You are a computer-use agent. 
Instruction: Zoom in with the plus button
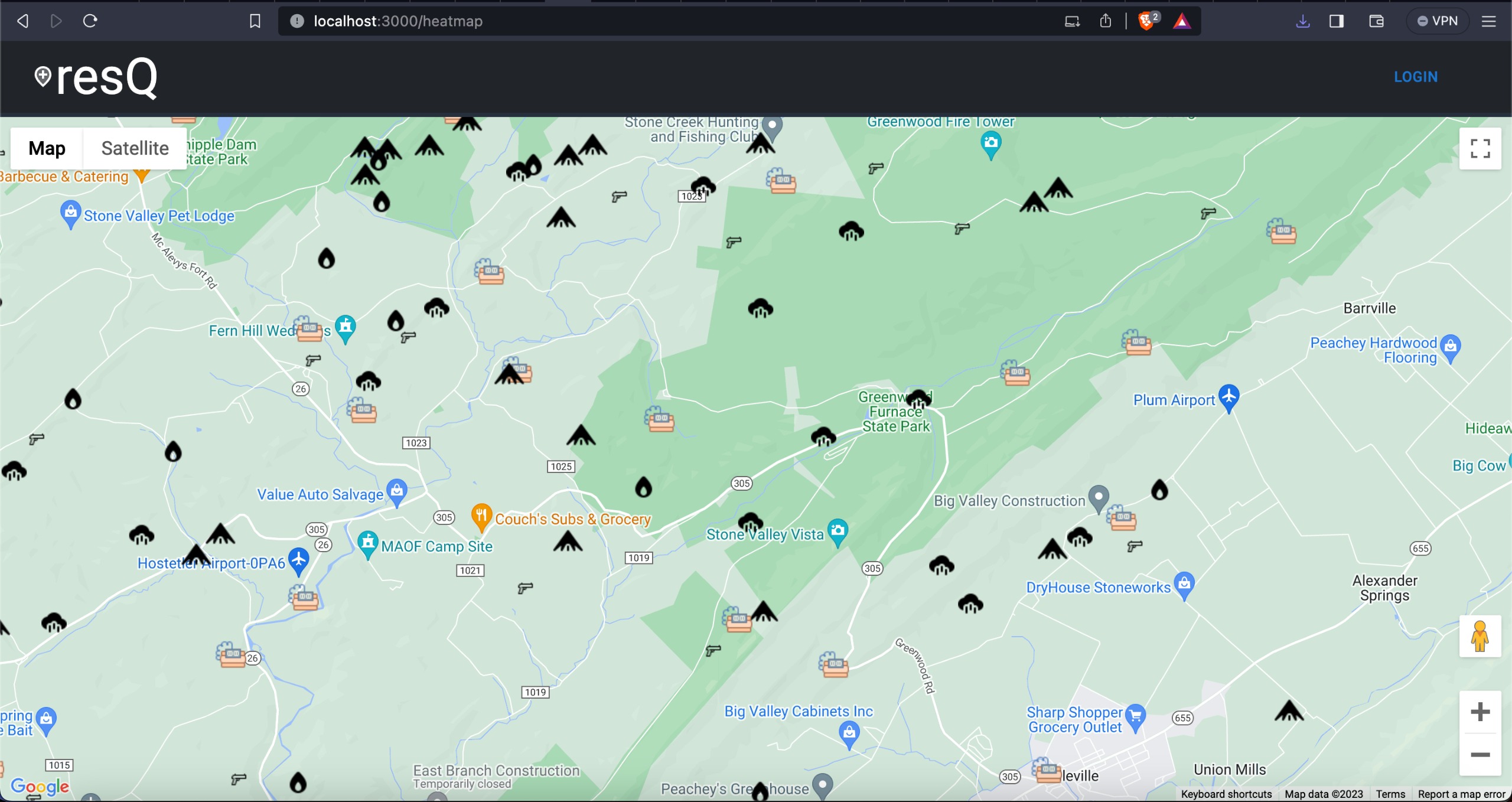click(x=1480, y=712)
